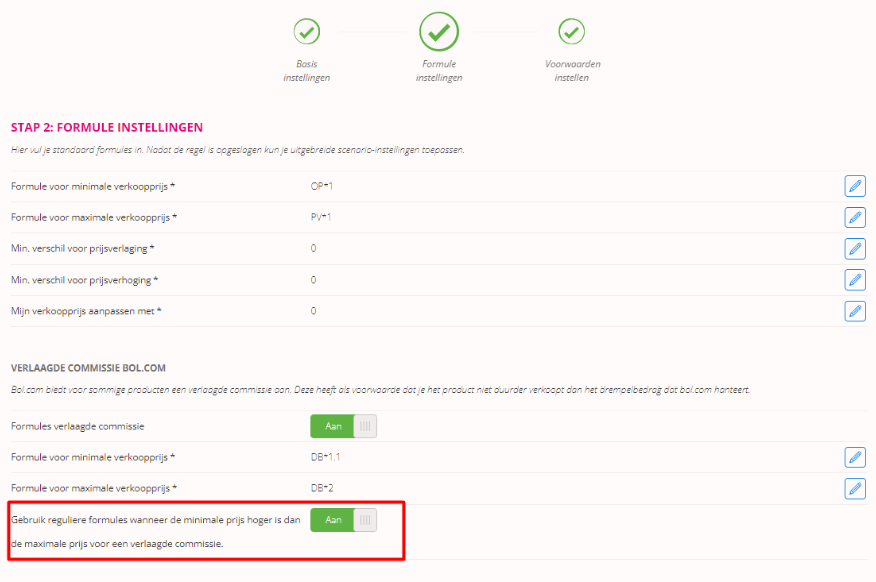Click Voorwaarden instellen step checkmark icon
This screenshot has width=876, height=582.
tap(572, 31)
